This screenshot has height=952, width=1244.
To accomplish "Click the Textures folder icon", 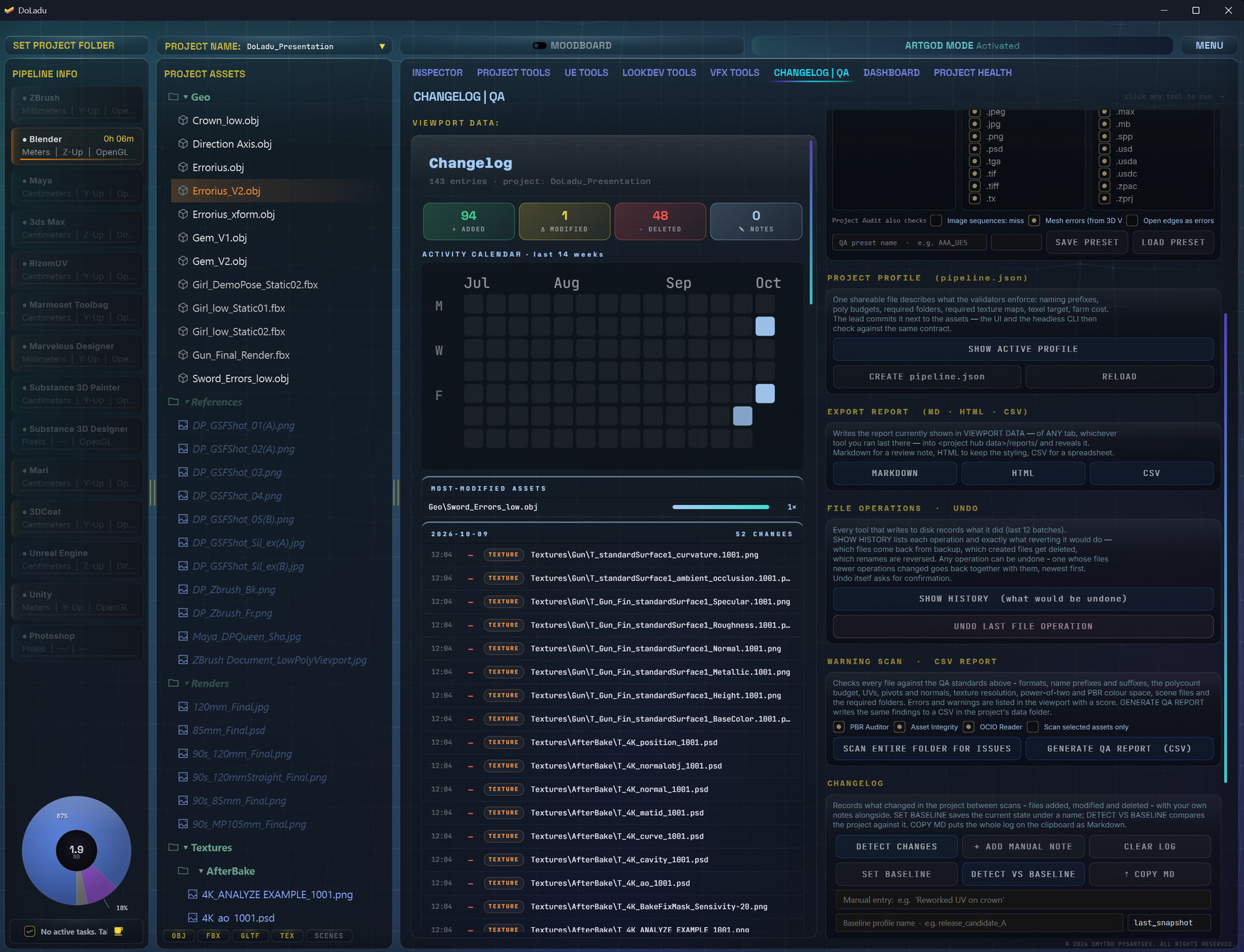I will tap(173, 848).
